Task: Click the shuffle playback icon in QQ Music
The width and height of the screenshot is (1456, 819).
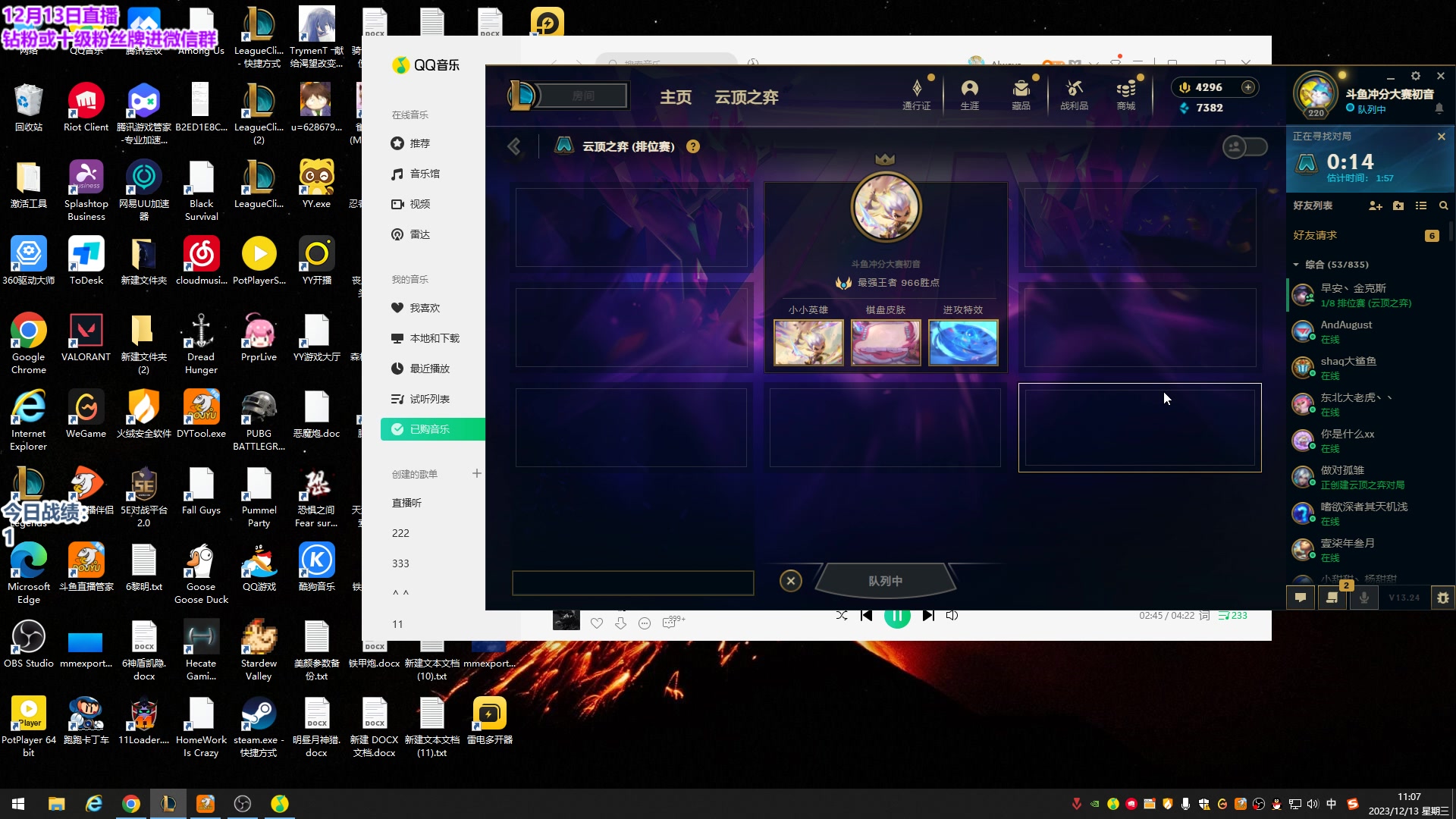Action: coord(842,615)
